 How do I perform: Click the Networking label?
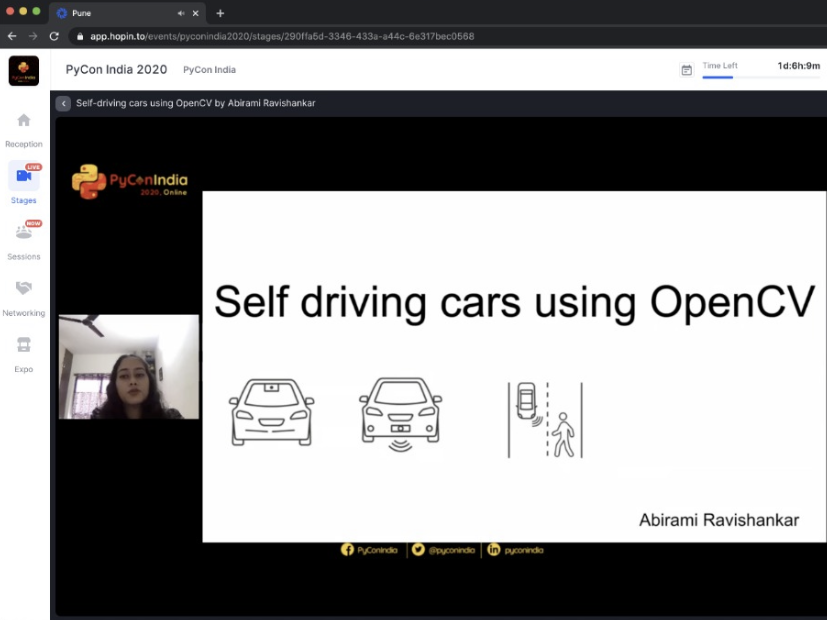click(x=24, y=313)
